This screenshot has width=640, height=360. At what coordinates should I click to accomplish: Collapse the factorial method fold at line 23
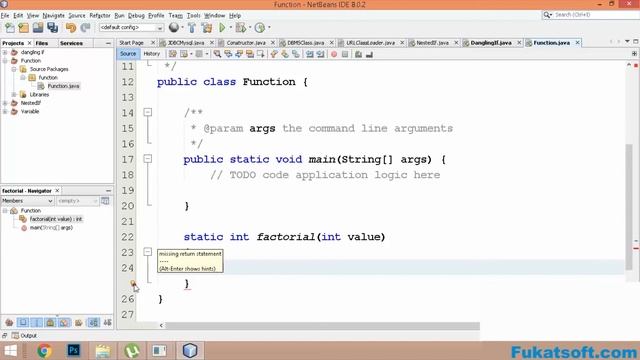[x=148, y=252]
